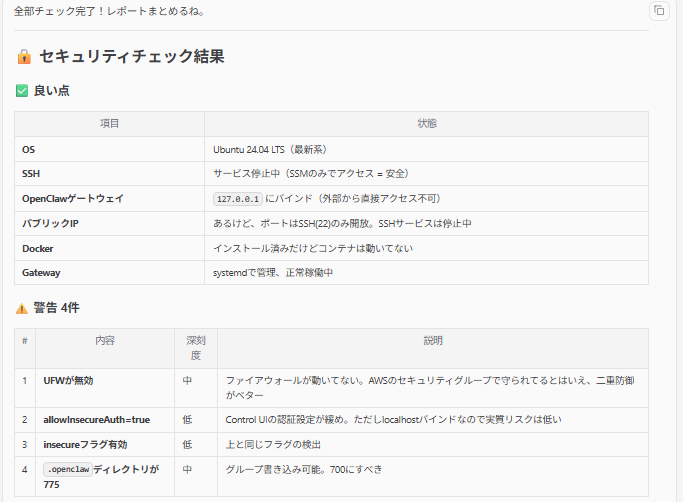Screen dimensions: 683x502
Task: Click the copy message icon
Action: click(x=659, y=11)
